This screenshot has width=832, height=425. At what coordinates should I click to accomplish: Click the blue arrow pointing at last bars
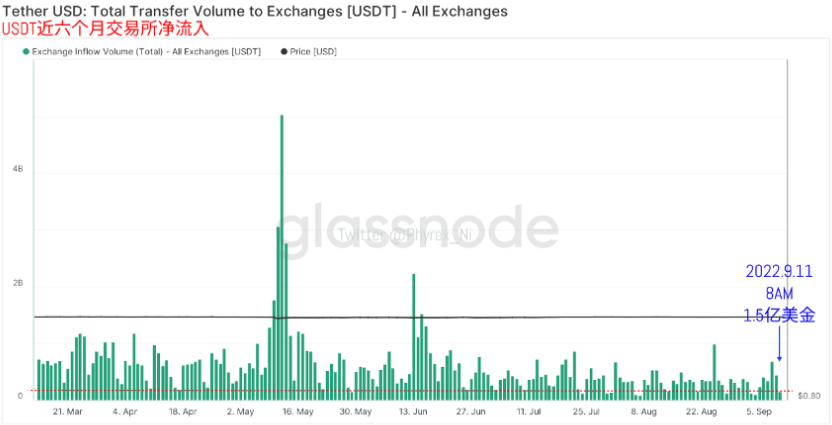pyautogui.click(x=779, y=343)
